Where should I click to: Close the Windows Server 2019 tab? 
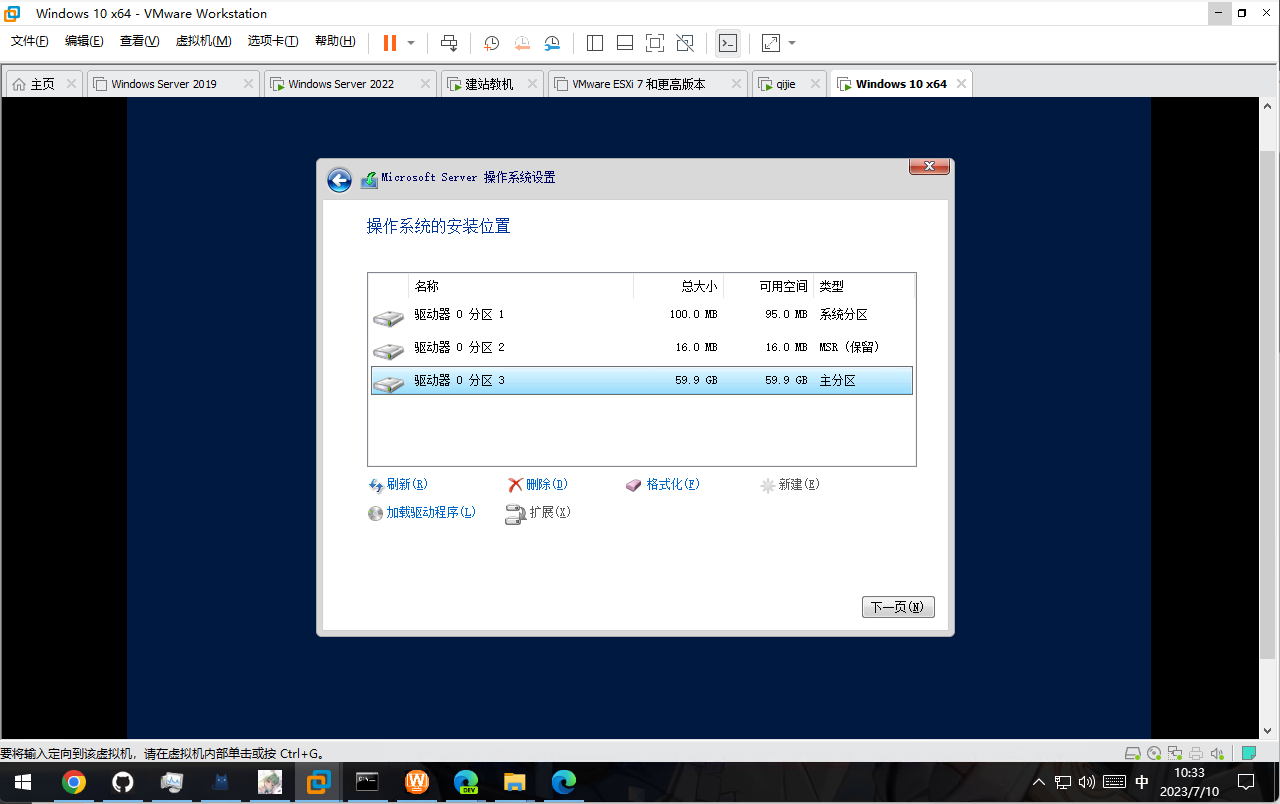pos(248,84)
